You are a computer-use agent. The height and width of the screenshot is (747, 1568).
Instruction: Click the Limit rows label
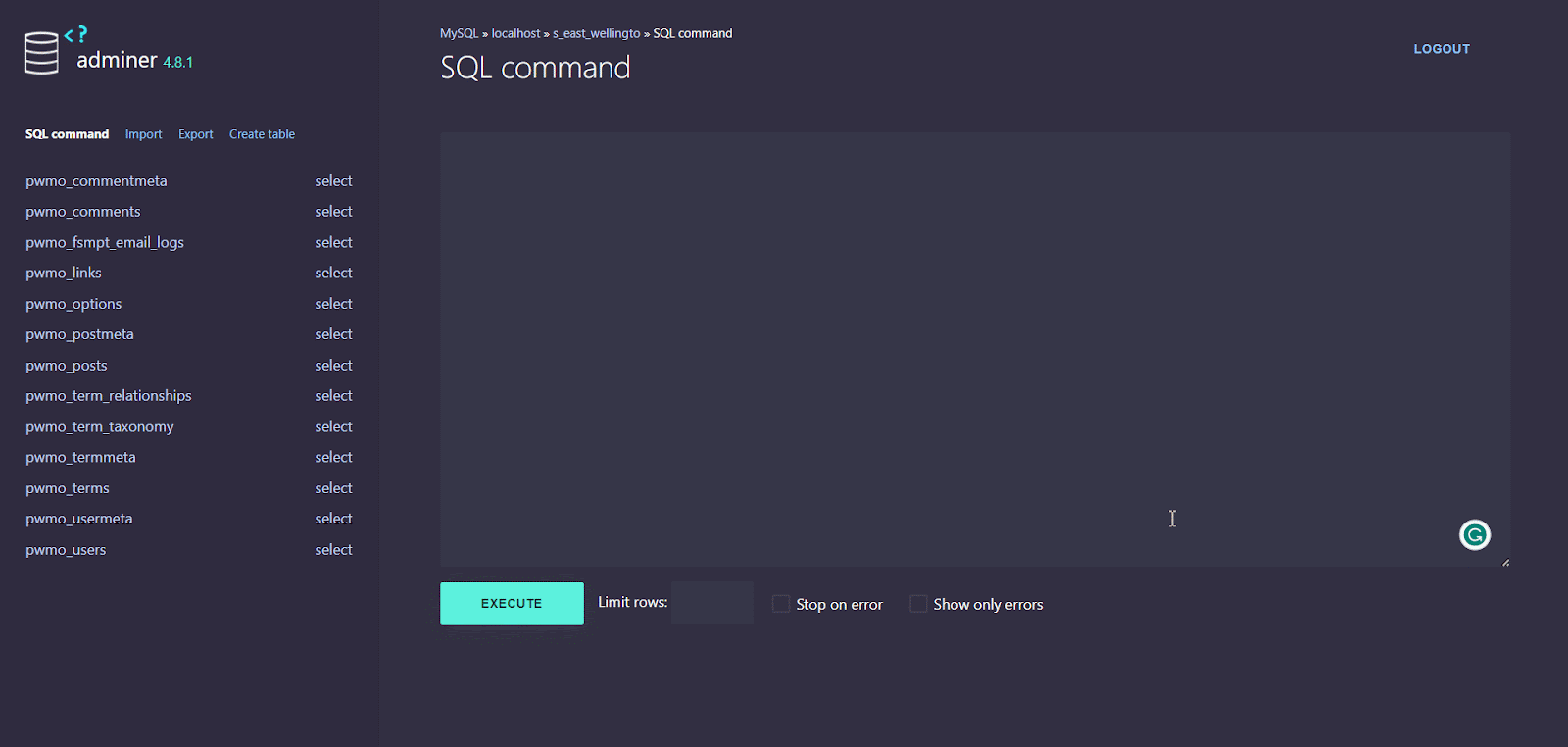pos(632,602)
